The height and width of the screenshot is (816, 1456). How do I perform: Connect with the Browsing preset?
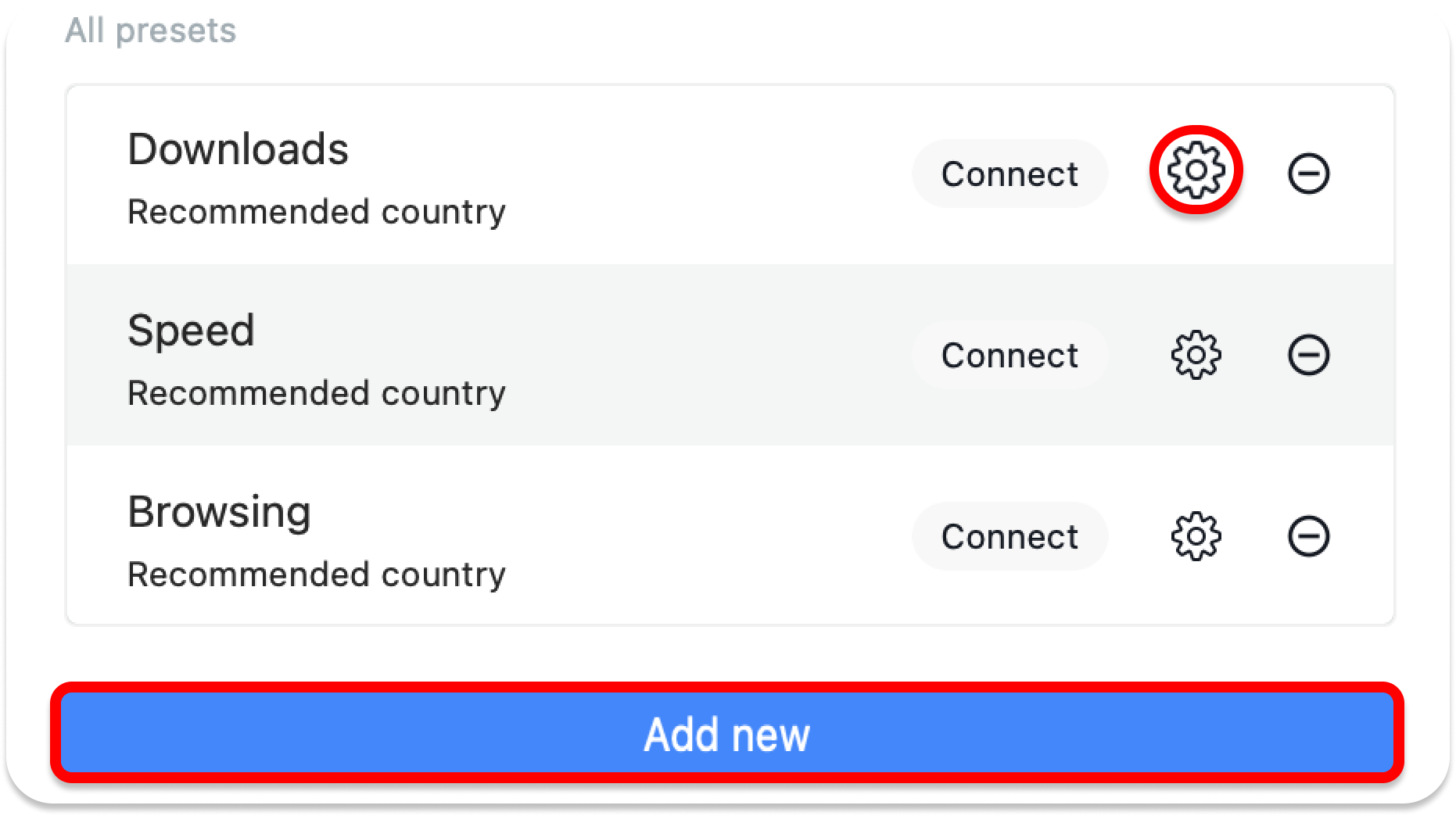[1010, 536]
